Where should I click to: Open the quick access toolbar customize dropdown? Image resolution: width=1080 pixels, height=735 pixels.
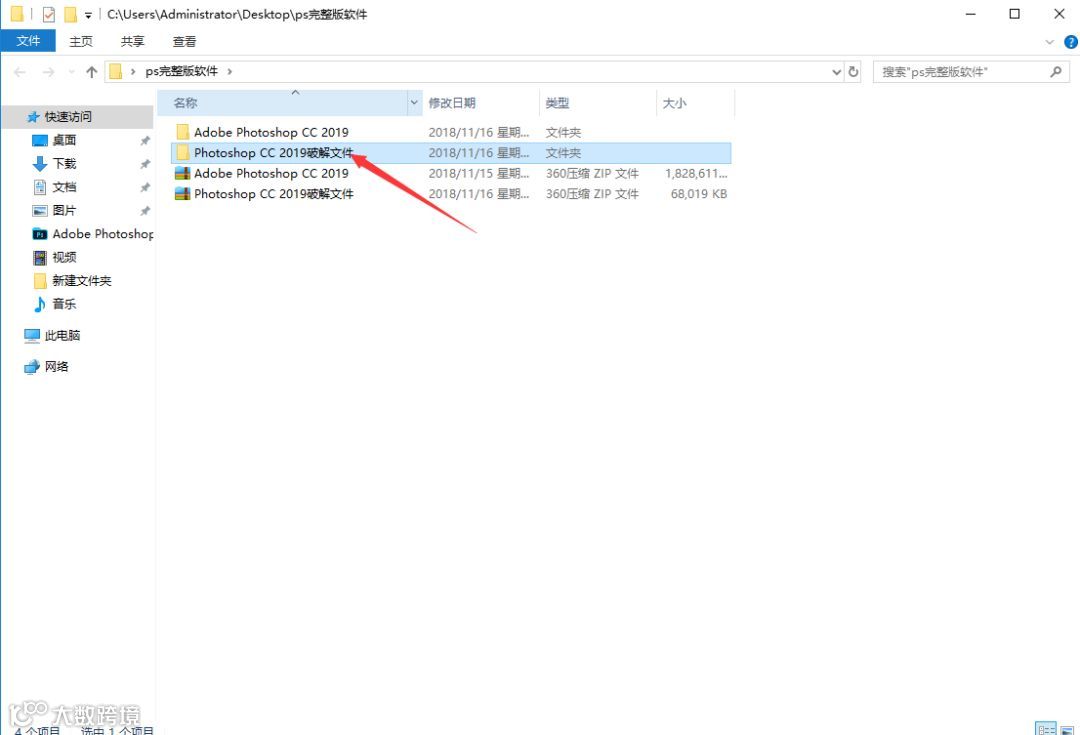(88, 14)
